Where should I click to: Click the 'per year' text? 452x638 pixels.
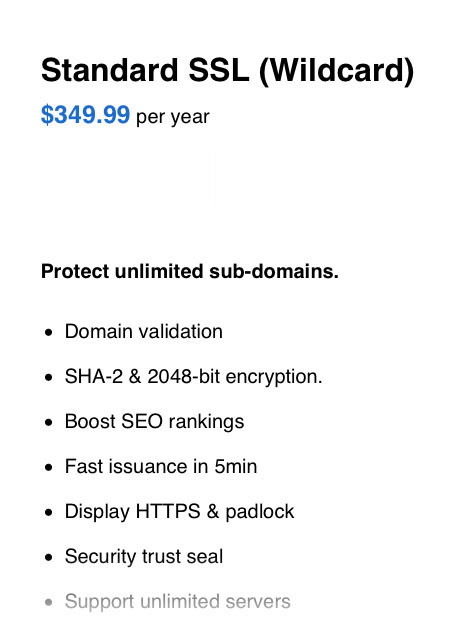pyautogui.click(x=173, y=118)
